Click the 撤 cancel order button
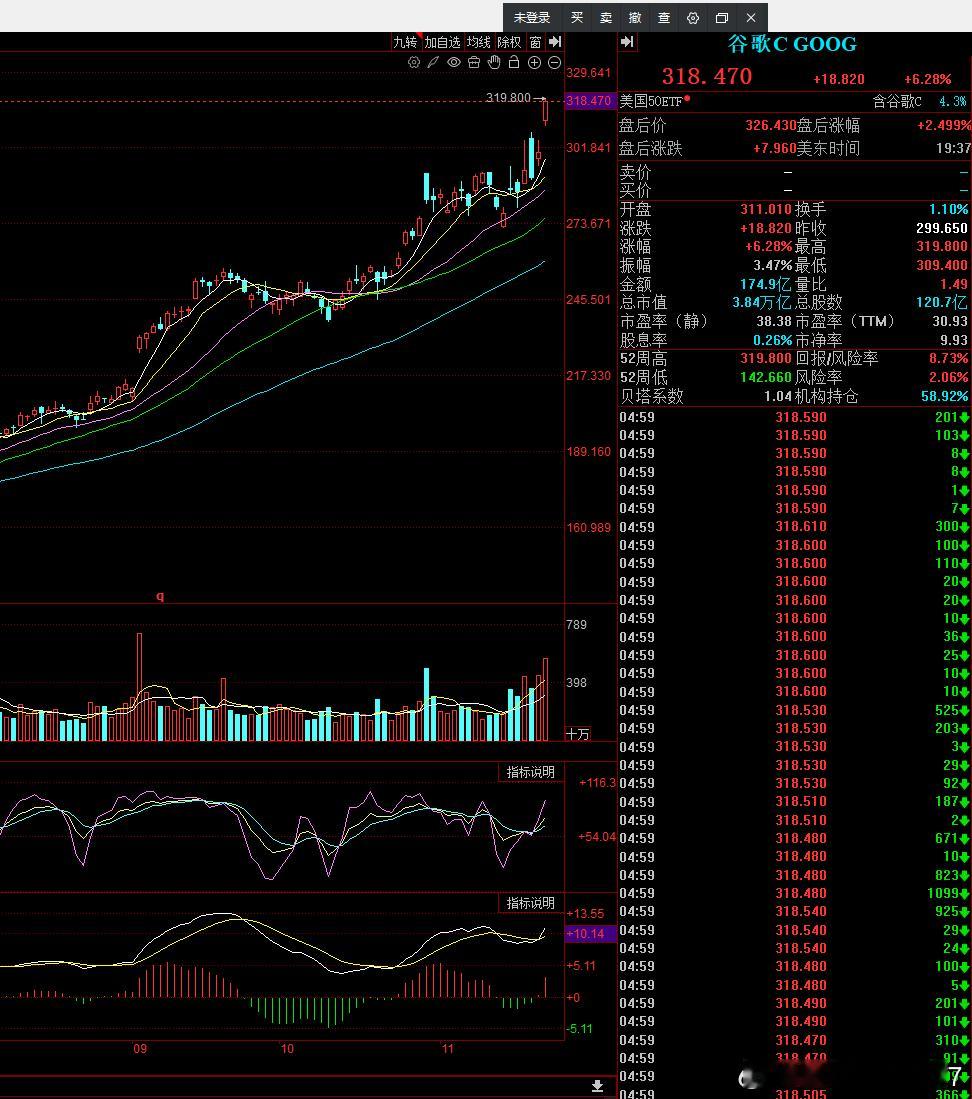The width and height of the screenshot is (972, 1099). pos(635,18)
